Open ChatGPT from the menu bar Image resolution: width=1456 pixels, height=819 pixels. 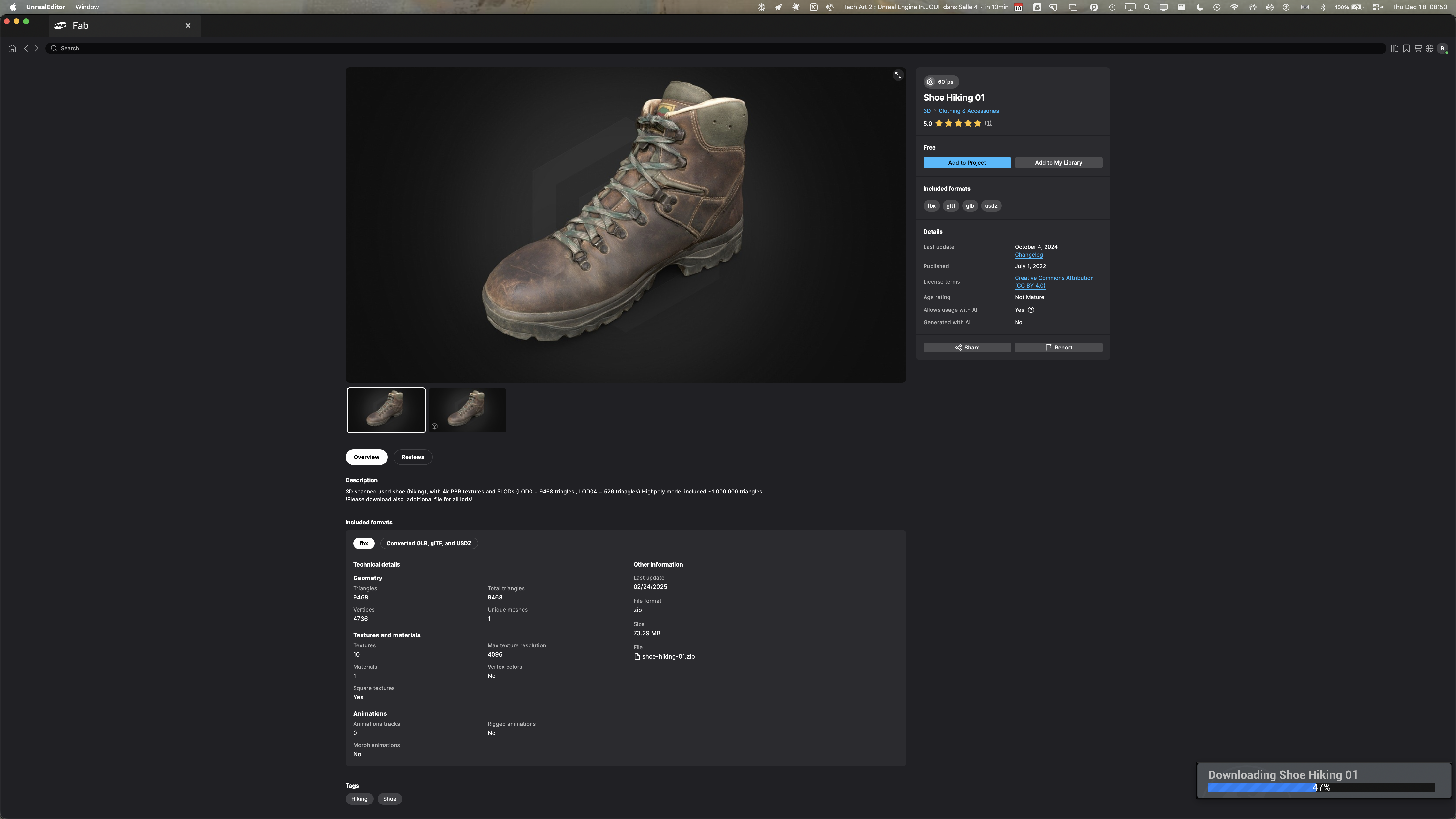click(830, 7)
